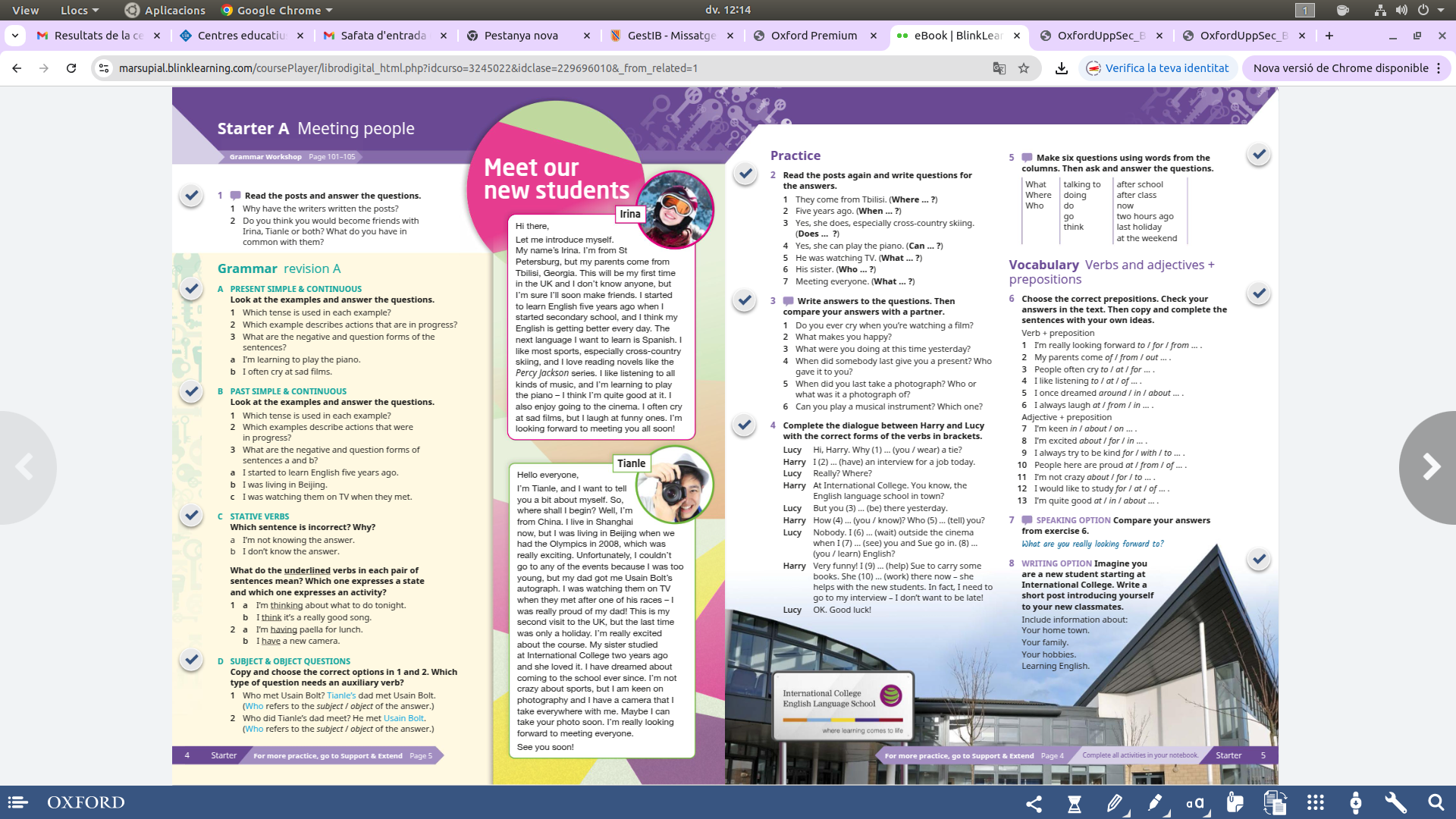
Task: Click the page copy/switch documents icon
Action: [x=1276, y=803]
